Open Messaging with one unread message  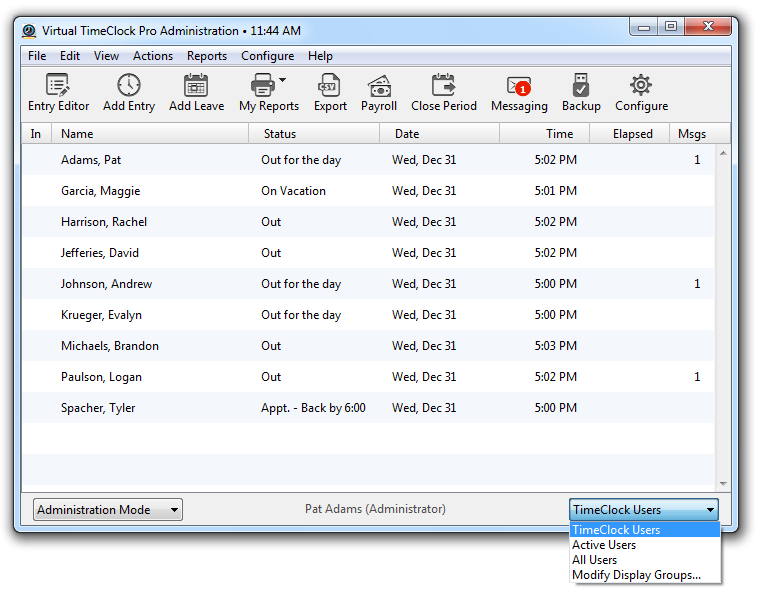pyautogui.click(x=519, y=93)
